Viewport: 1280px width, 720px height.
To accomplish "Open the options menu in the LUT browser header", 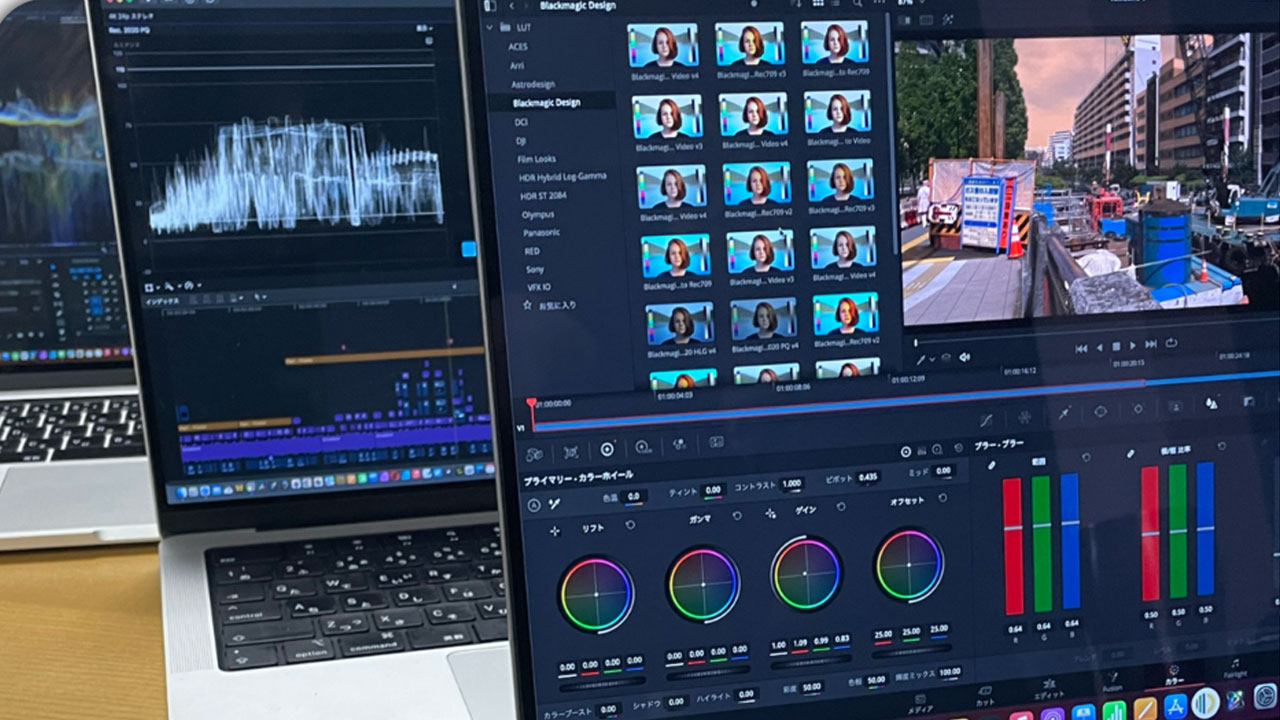I will pyautogui.click(x=879, y=5).
